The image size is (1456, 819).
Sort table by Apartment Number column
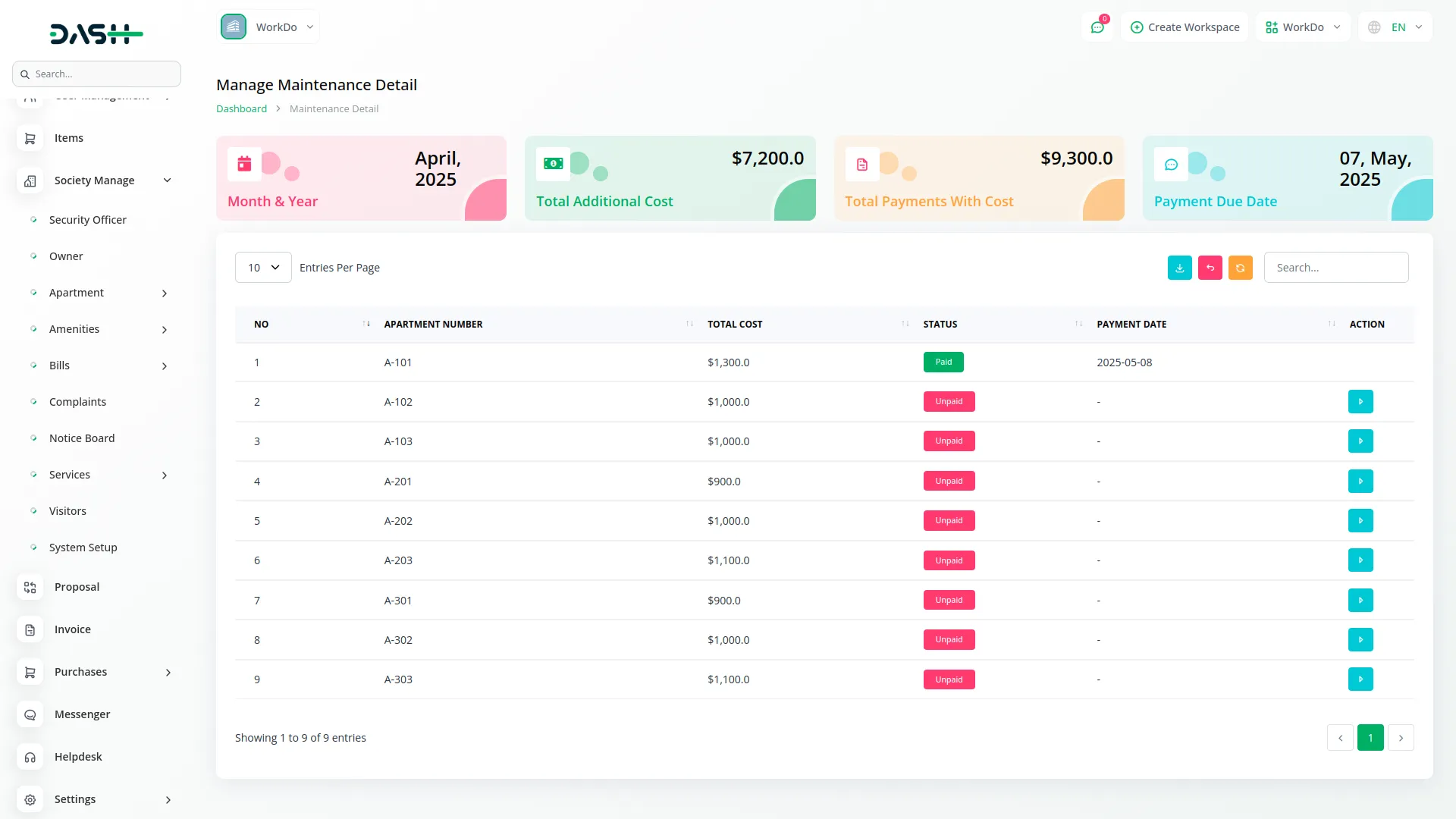tap(433, 325)
